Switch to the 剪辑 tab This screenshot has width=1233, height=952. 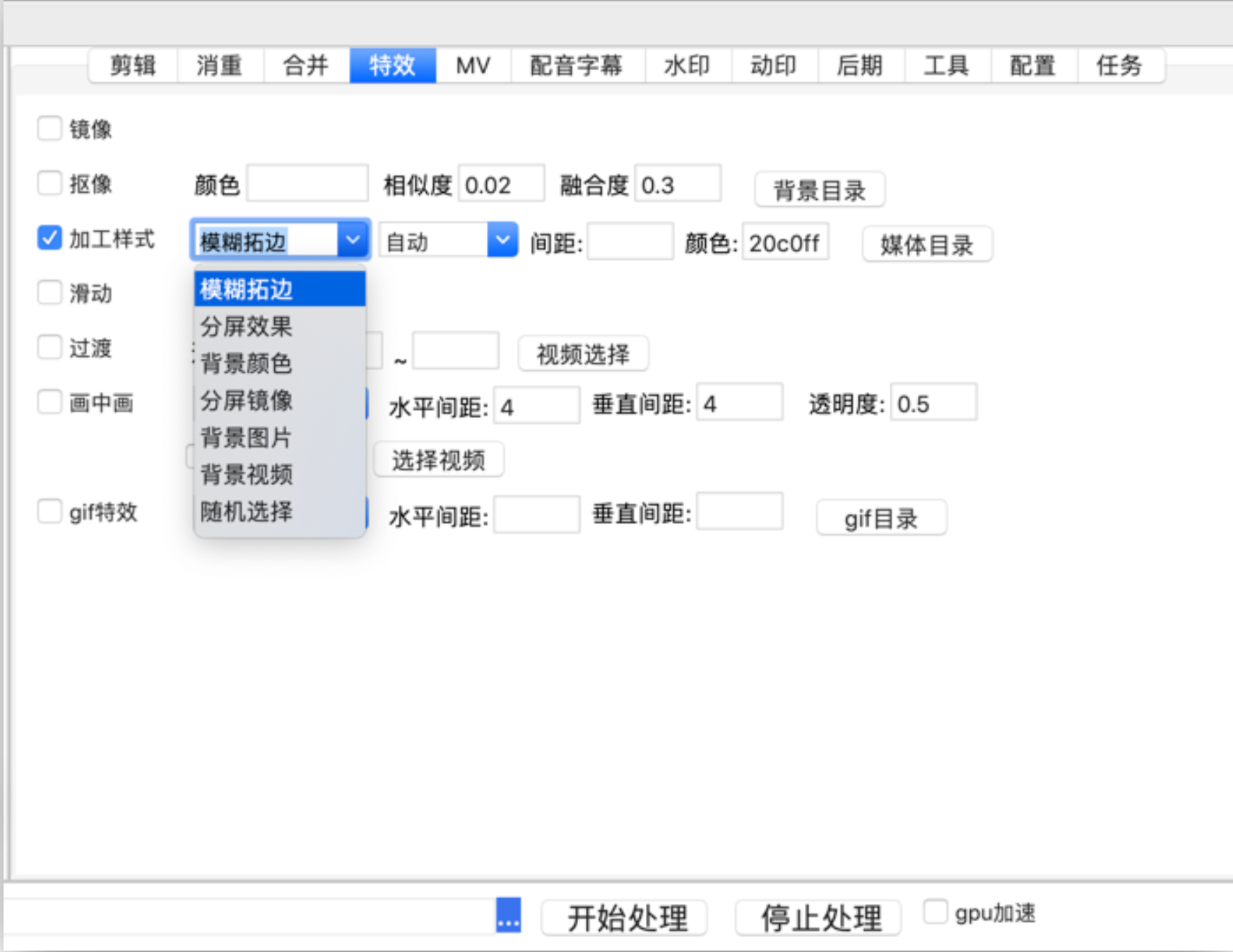pos(133,66)
